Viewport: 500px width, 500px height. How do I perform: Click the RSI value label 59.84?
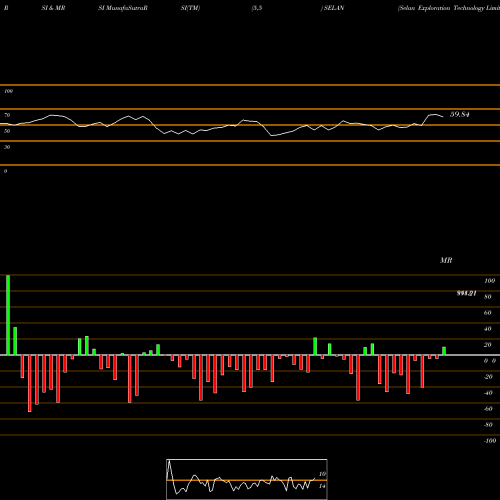coord(460,115)
